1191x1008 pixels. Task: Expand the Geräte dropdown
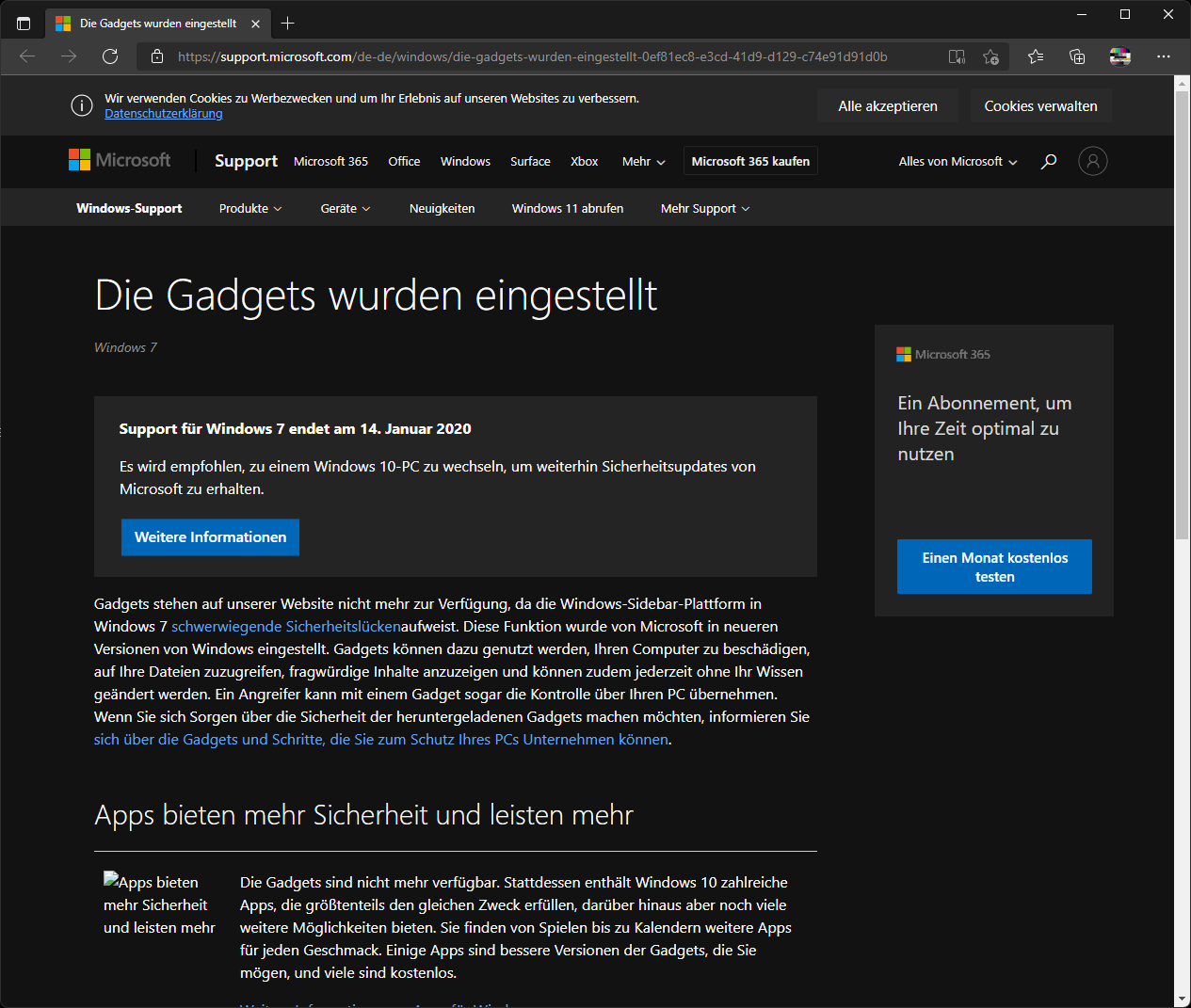coord(346,209)
